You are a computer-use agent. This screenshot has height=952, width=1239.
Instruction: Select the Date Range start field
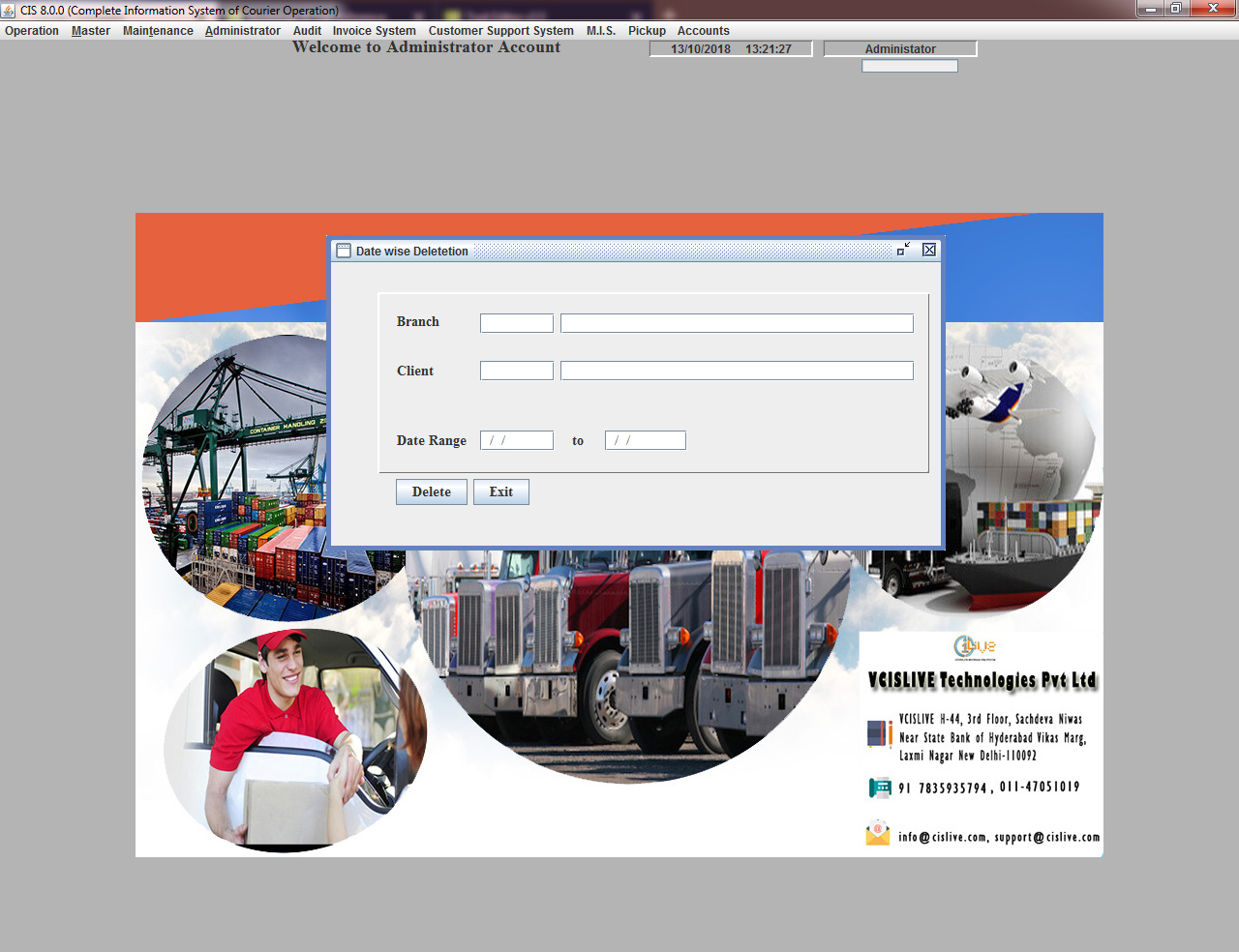[517, 440]
